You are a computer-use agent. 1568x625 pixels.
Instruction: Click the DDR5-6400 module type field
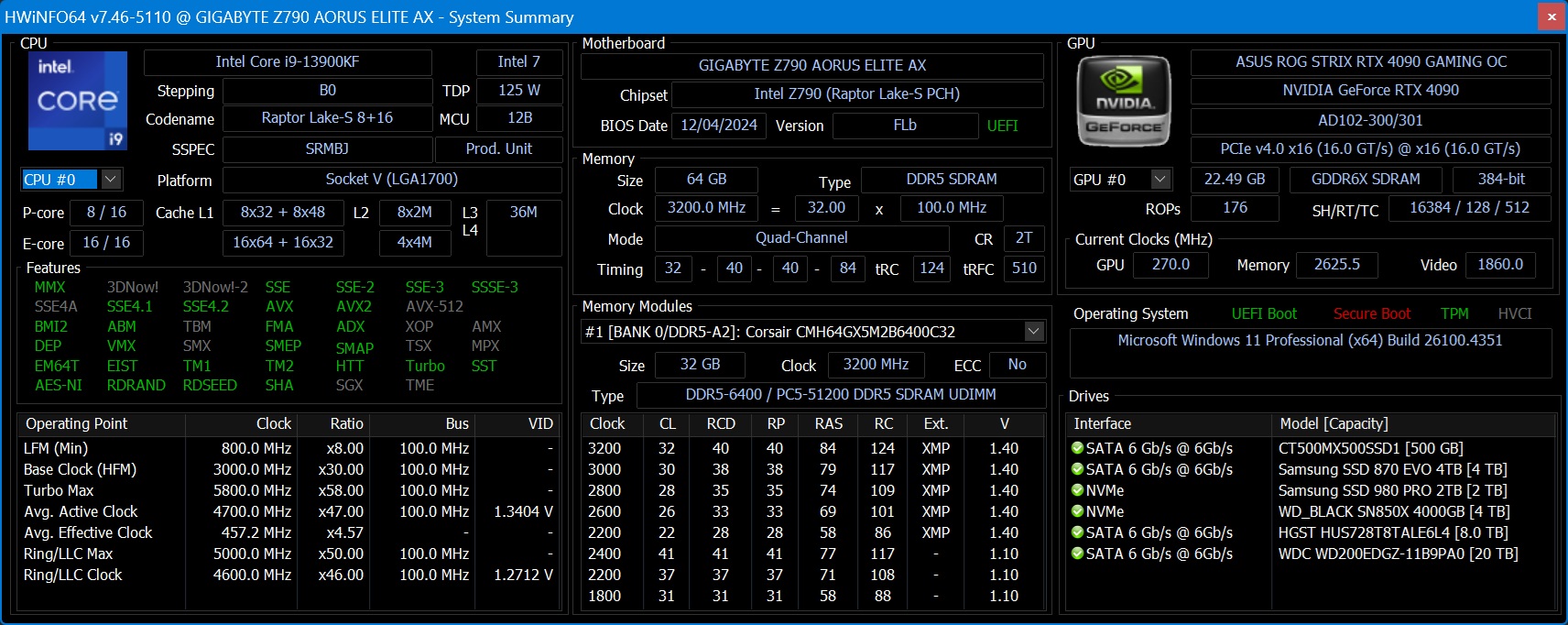(x=841, y=395)
